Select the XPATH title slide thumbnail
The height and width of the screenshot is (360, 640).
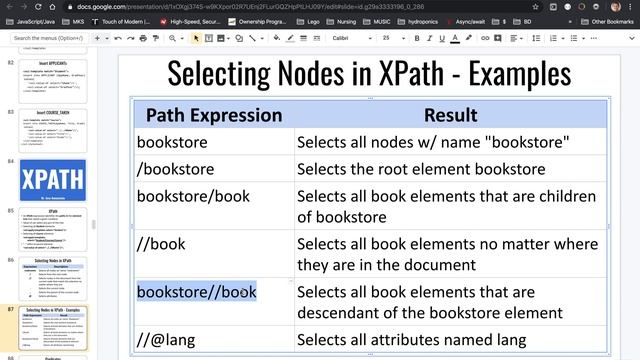[x=53, y=180]
